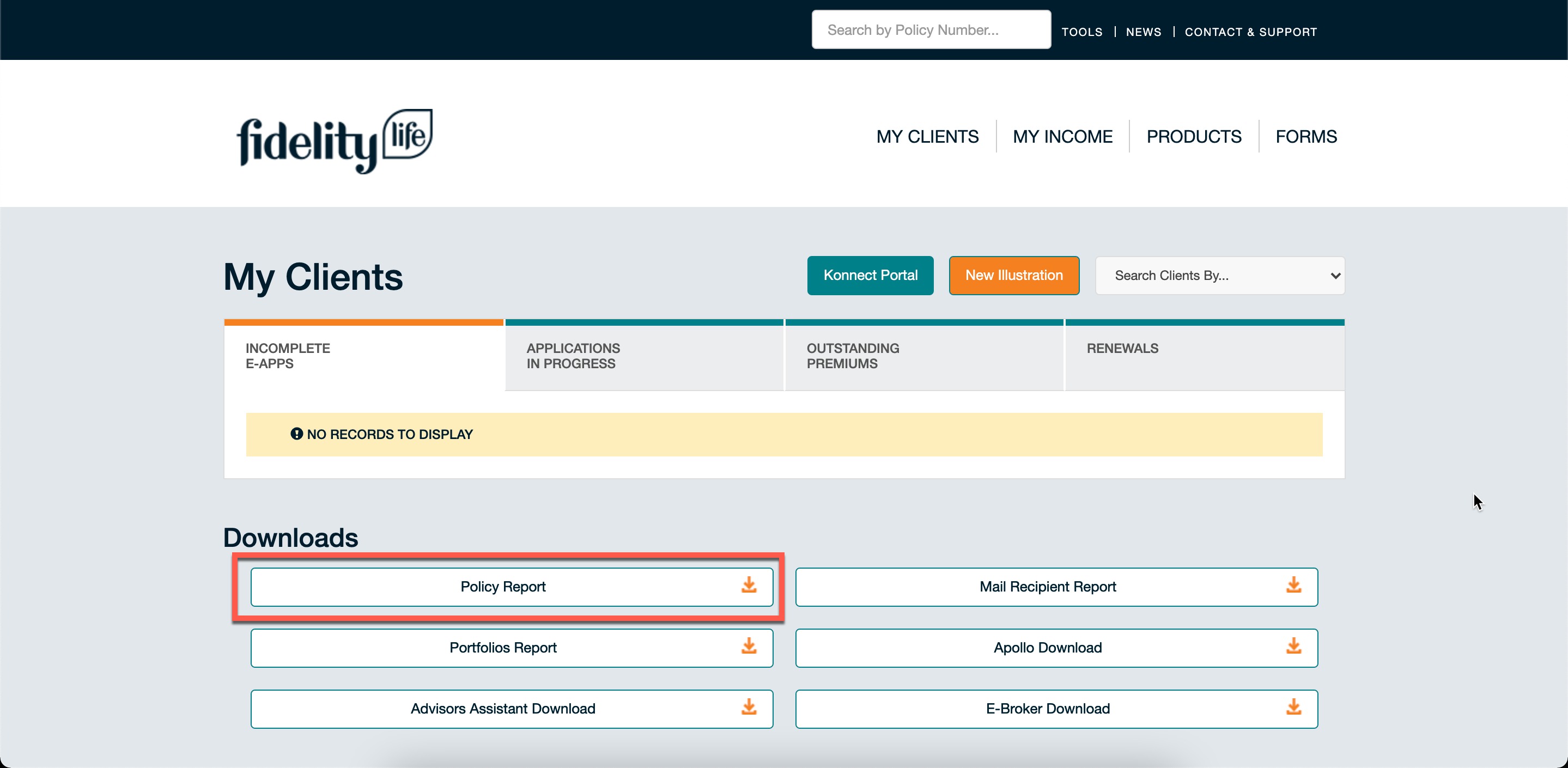Select the Incomplete E-Apps tab

click(363, 356)
